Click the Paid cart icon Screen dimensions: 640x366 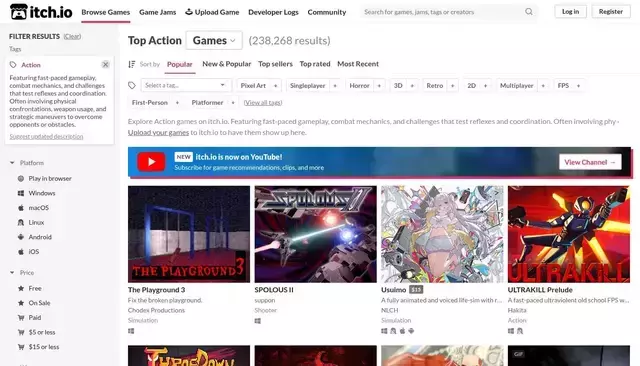click(21, 317)
